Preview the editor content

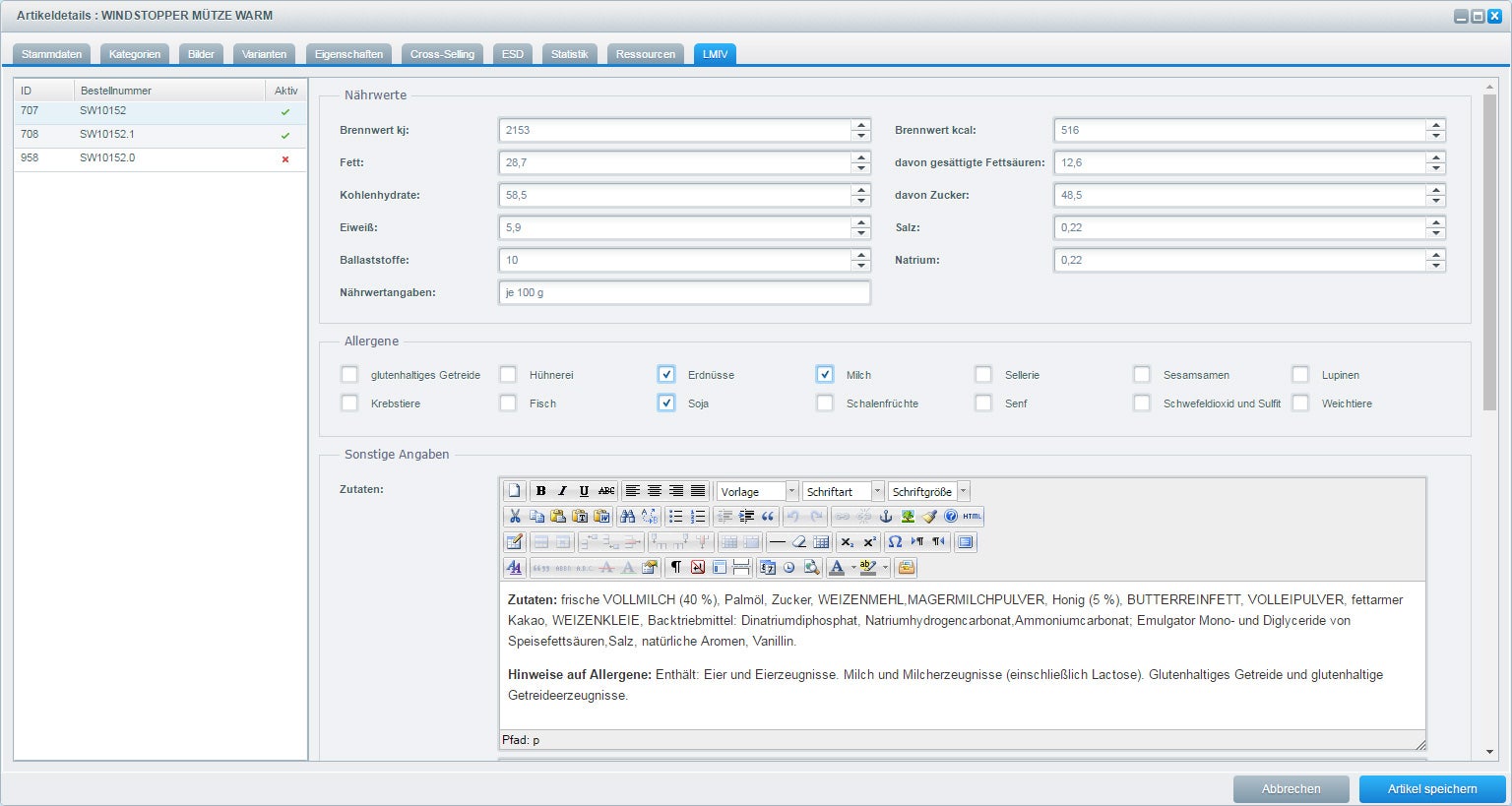pos(811,567)
